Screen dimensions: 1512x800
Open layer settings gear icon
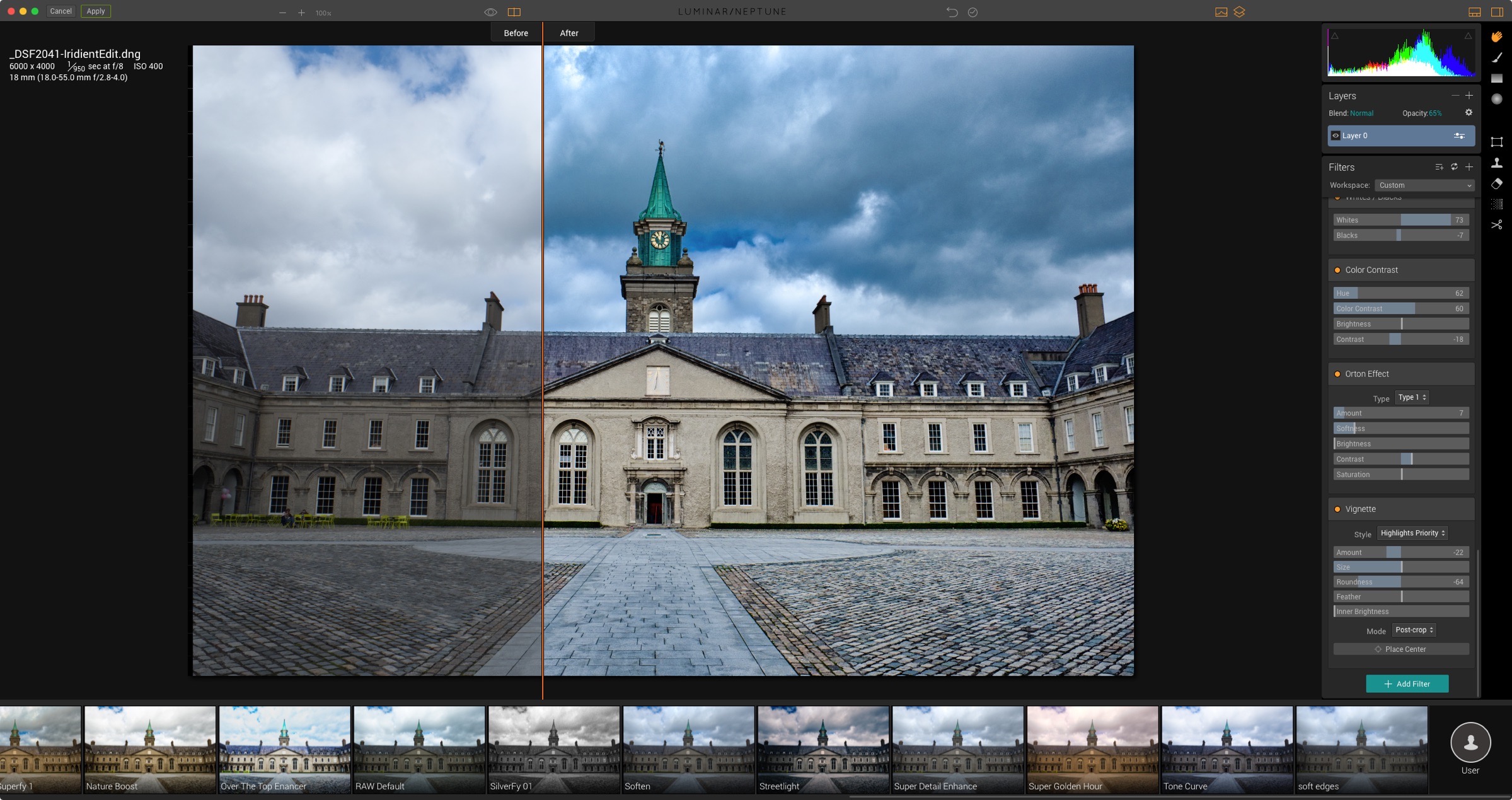pyautogui.click(x=1469, y=113)
